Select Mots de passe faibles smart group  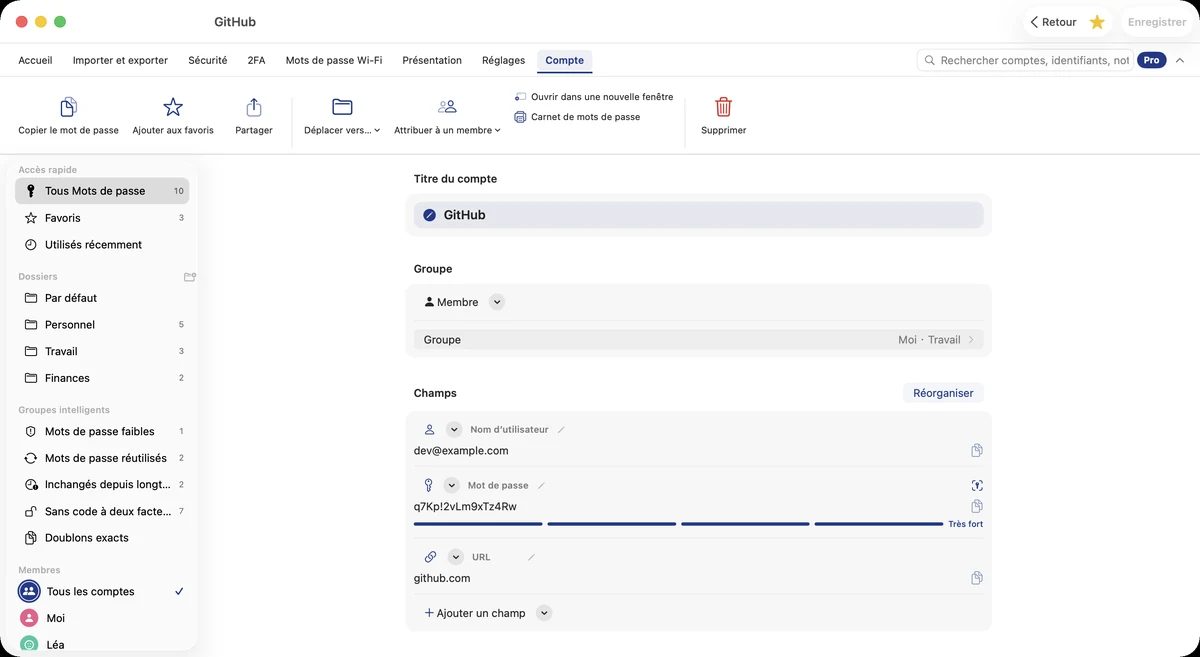coord(102,432)
